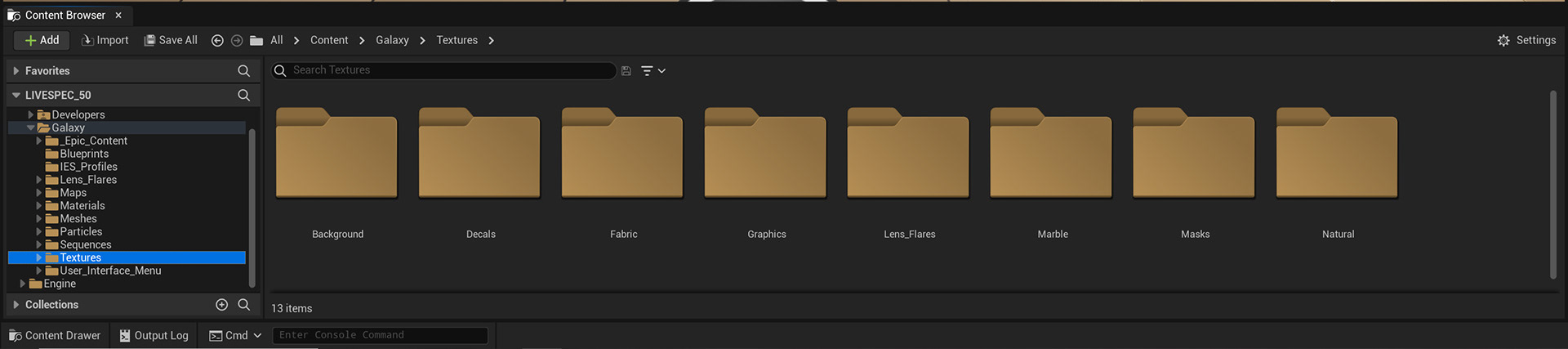
Task: Add a new collection with plus icon
Action: (x=221, y=305)
